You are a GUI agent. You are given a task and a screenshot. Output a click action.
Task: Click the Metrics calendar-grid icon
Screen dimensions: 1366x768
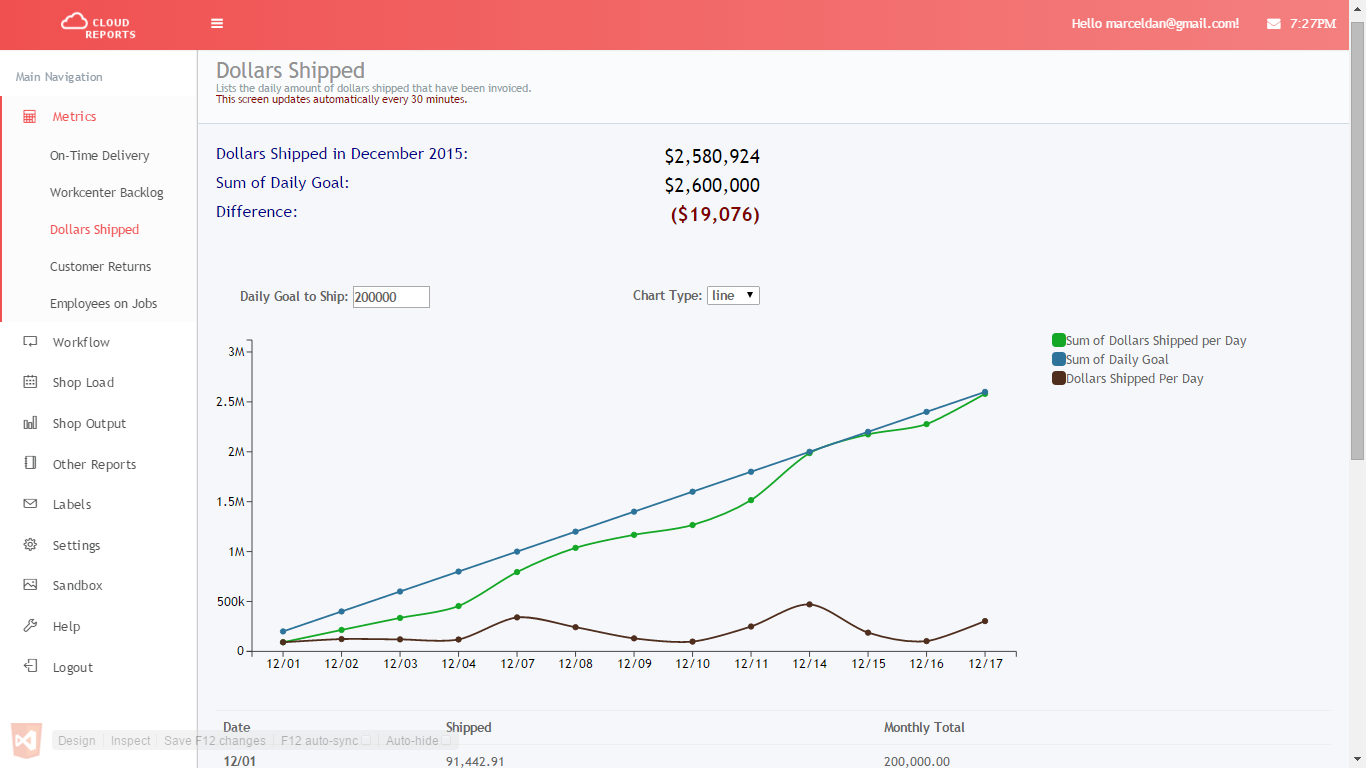pyautogui.click(x=30, y=117)
